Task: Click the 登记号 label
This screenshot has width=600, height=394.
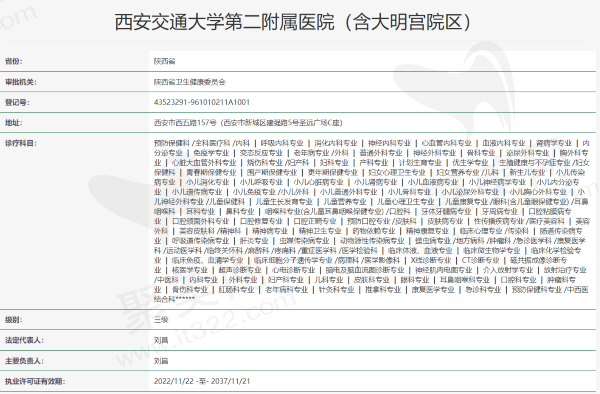Action: point(17,102)
